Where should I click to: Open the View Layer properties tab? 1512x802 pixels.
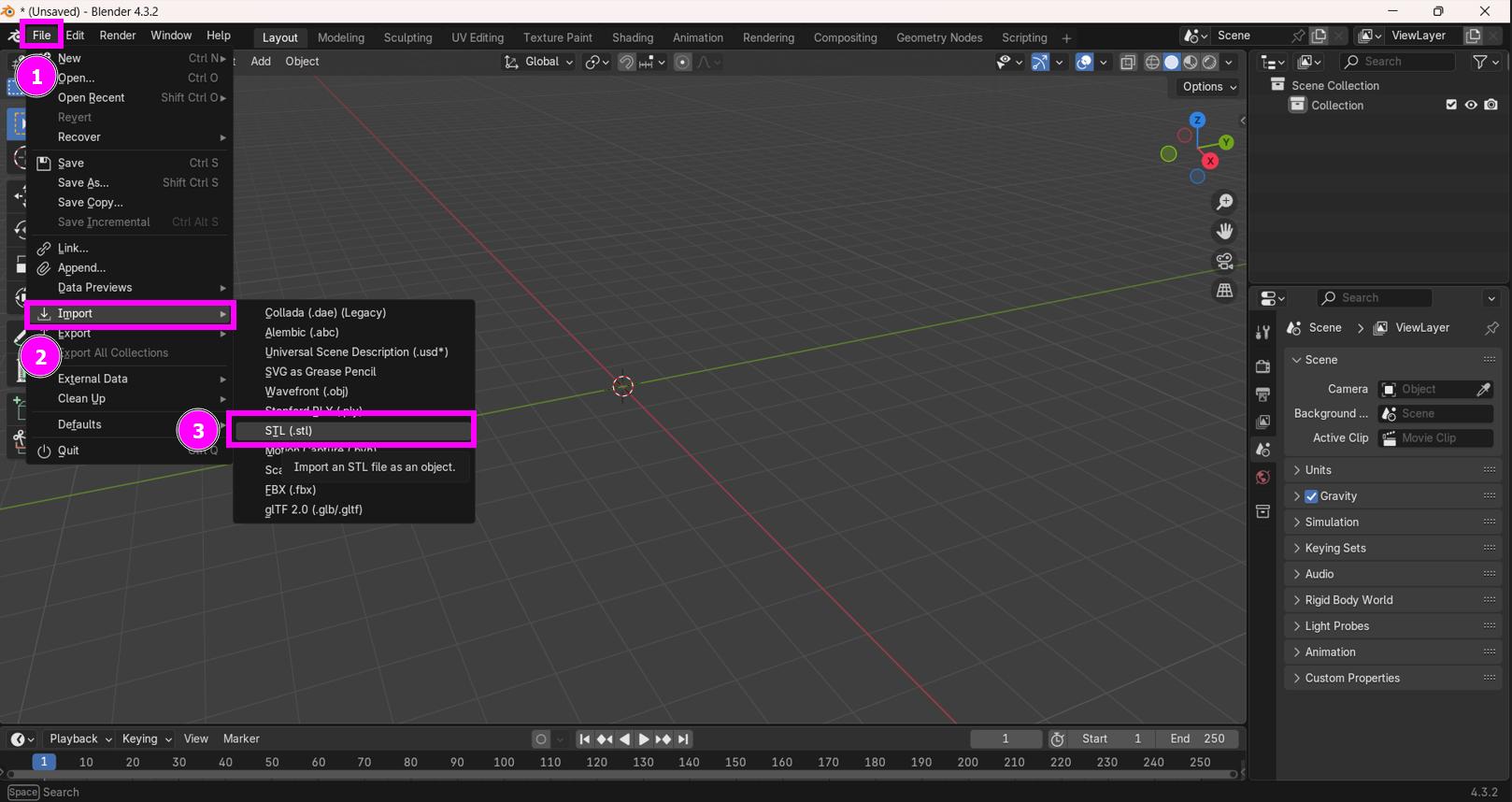point(1262,422)
